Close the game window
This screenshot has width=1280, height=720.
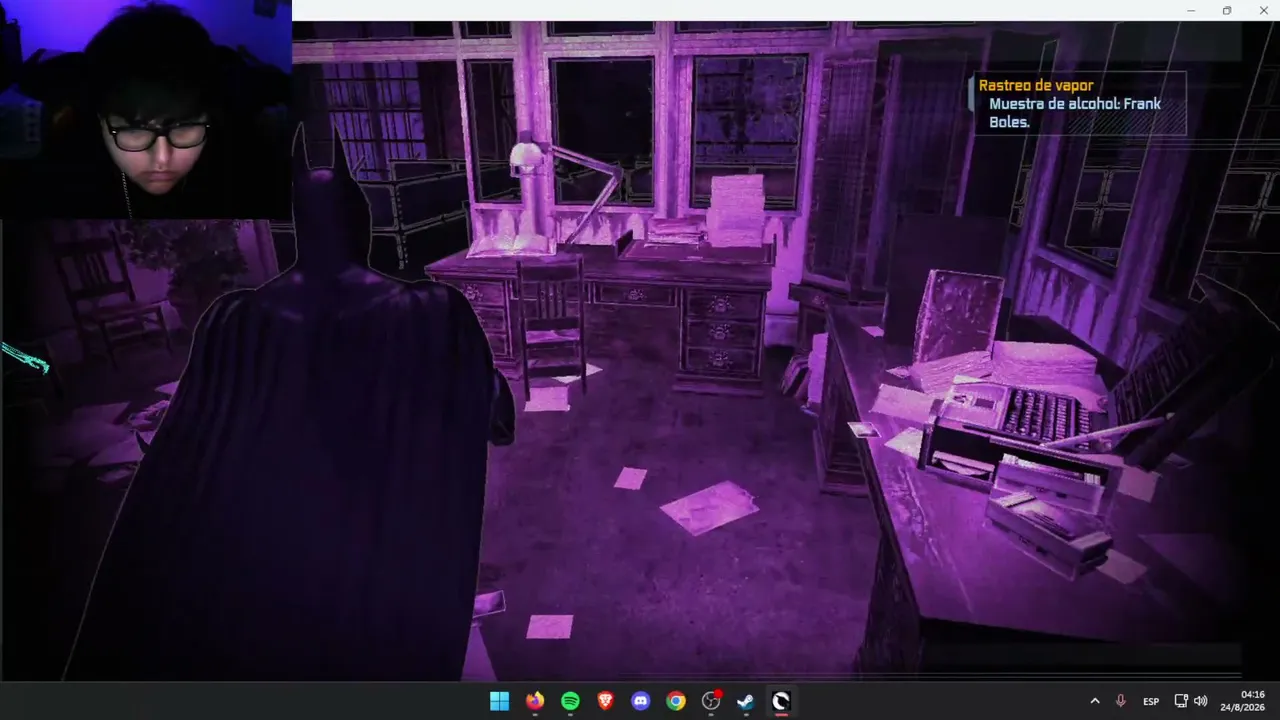pyautogui.click(x=1262, y=10)
